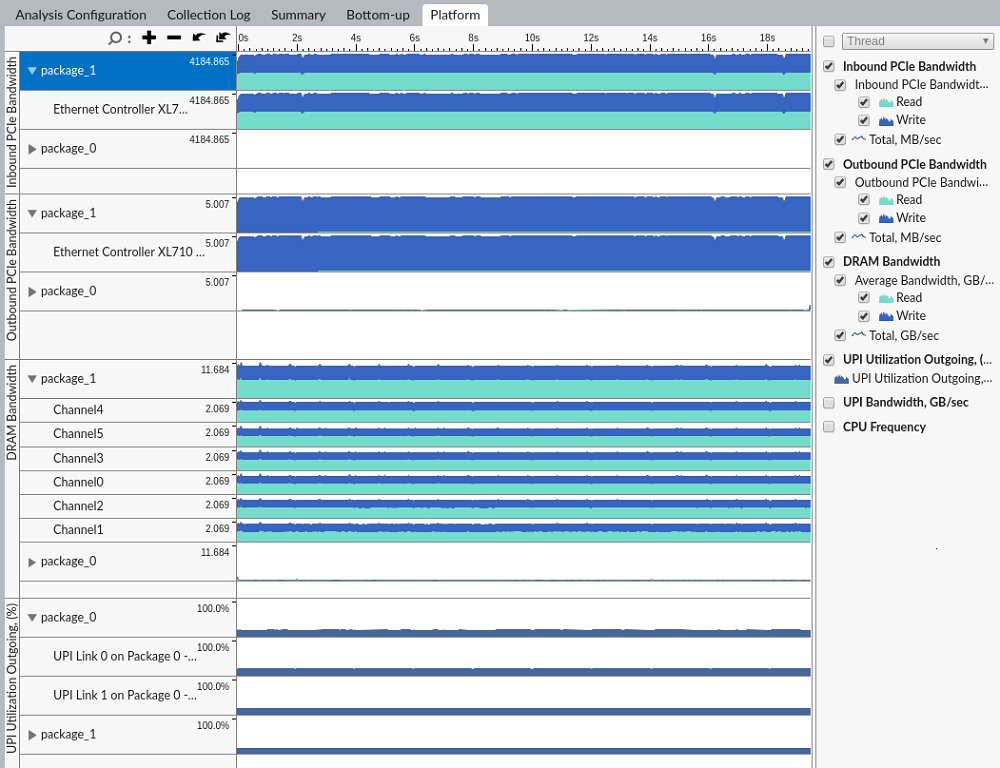Click the UPI Utilization Outgoing legend icon
This screenshot has height=768, width=1000.
pos(841,378)
